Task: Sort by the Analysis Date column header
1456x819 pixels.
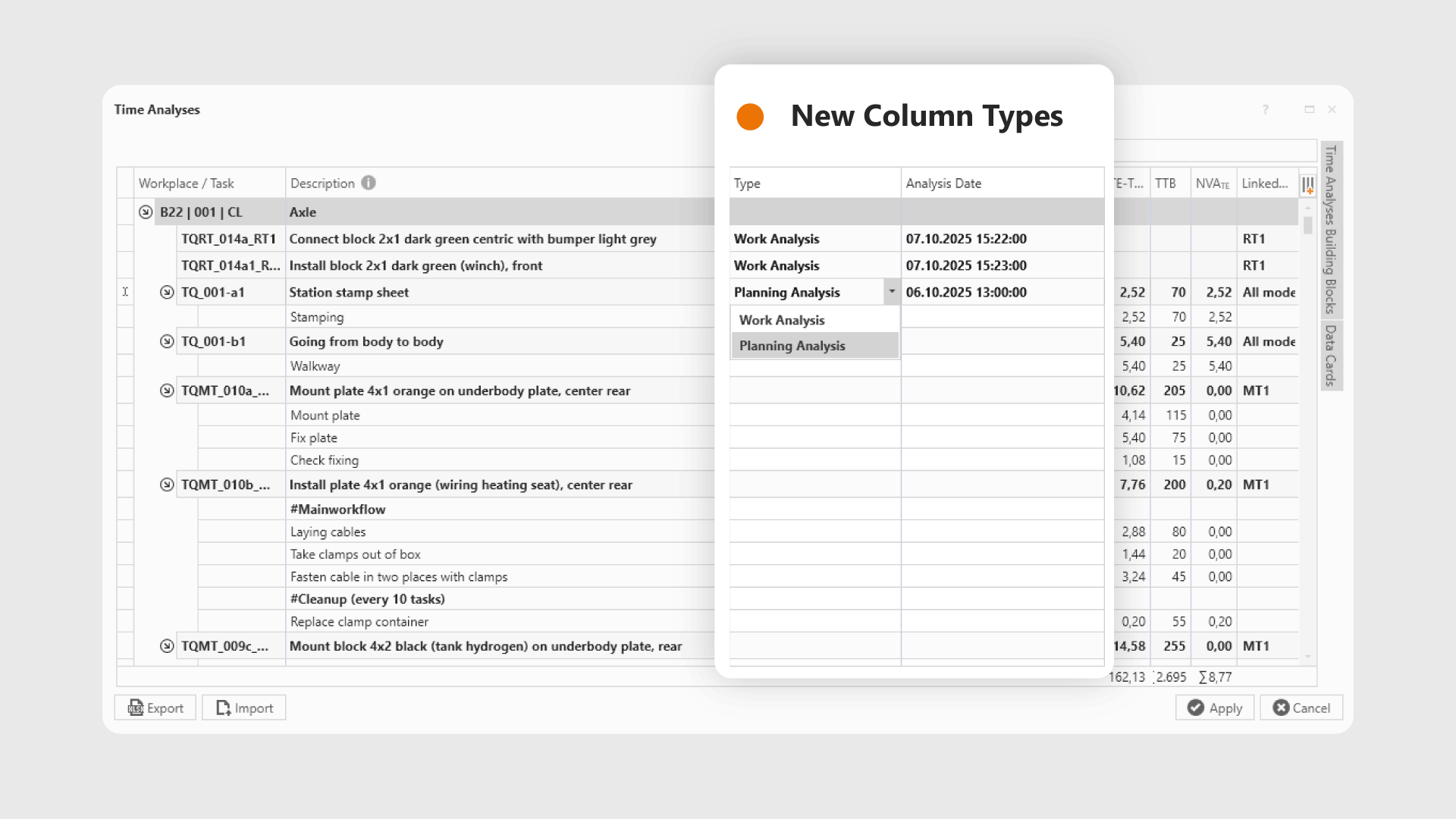Action: click(943, 184)
